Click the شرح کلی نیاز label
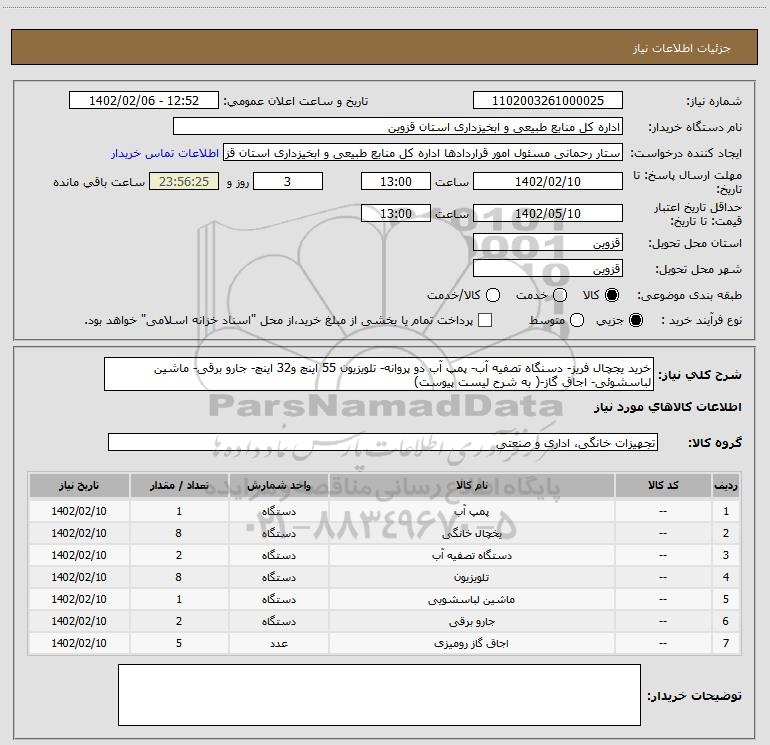Image resolution: width=770 pixels, height=745 pixels. 700,375
